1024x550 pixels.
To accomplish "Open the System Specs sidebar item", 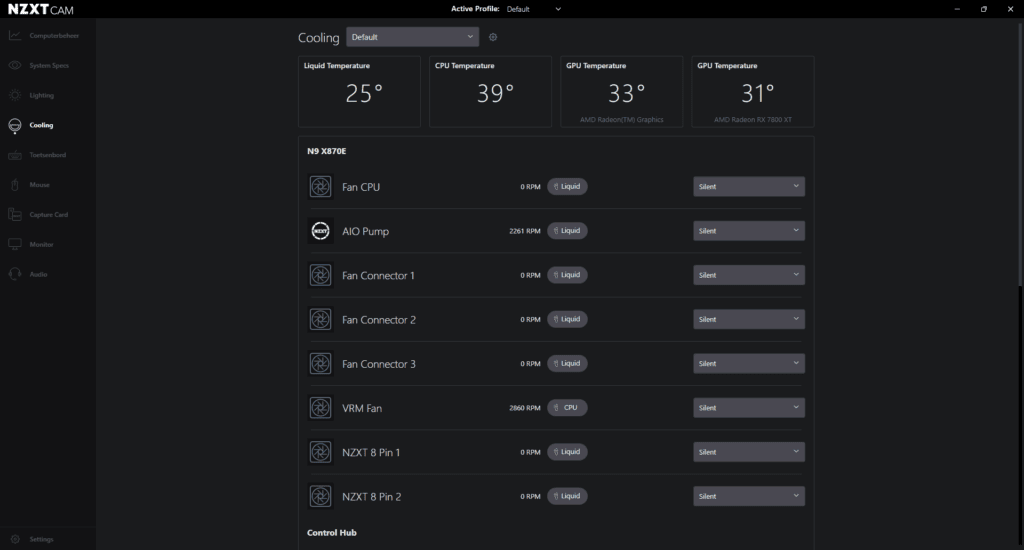I will pyautogui.click(x=39, y=65).
